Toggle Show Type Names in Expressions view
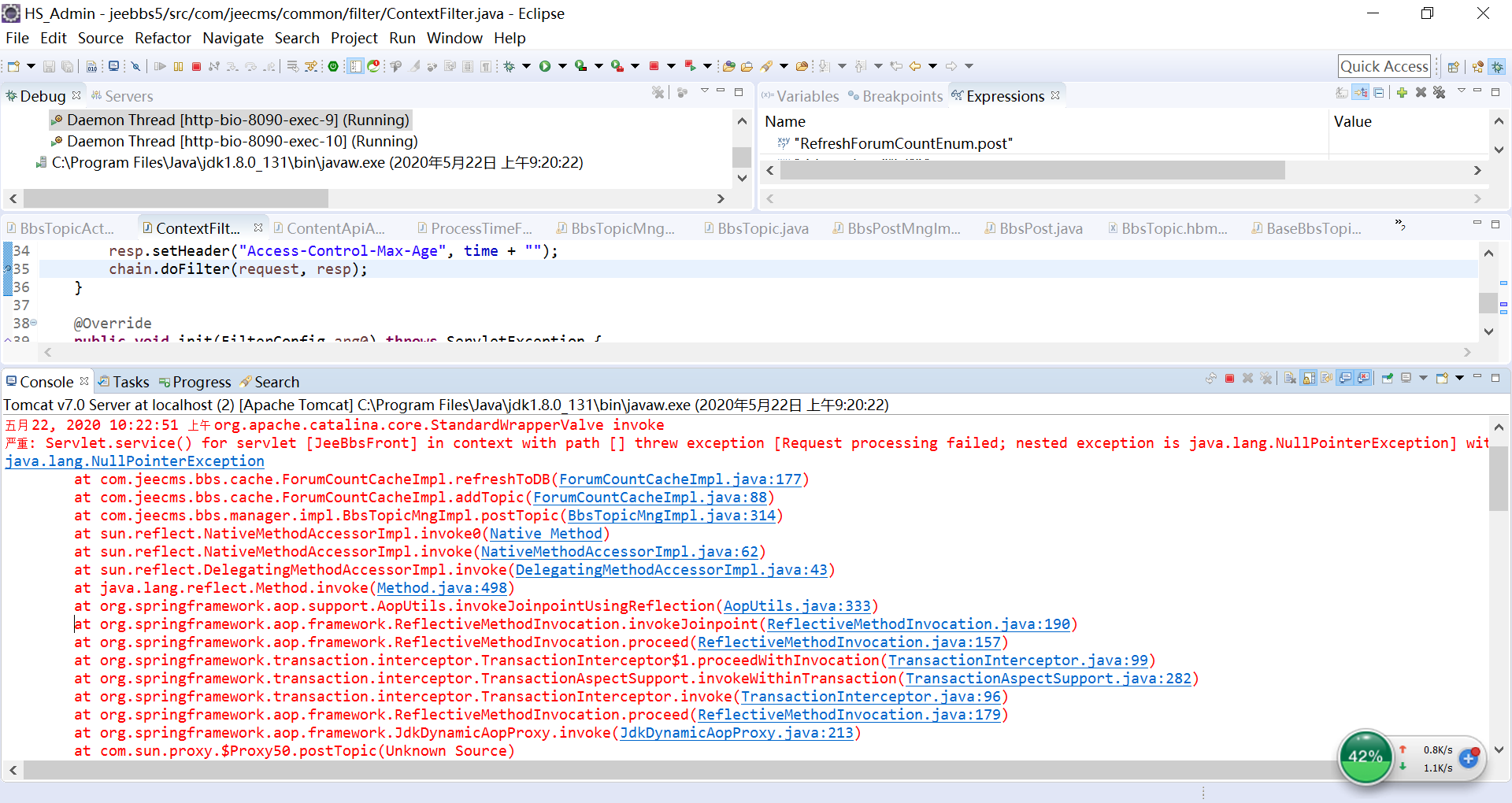The width and height of the screenshot is (1512, 803). (1342, 93)
